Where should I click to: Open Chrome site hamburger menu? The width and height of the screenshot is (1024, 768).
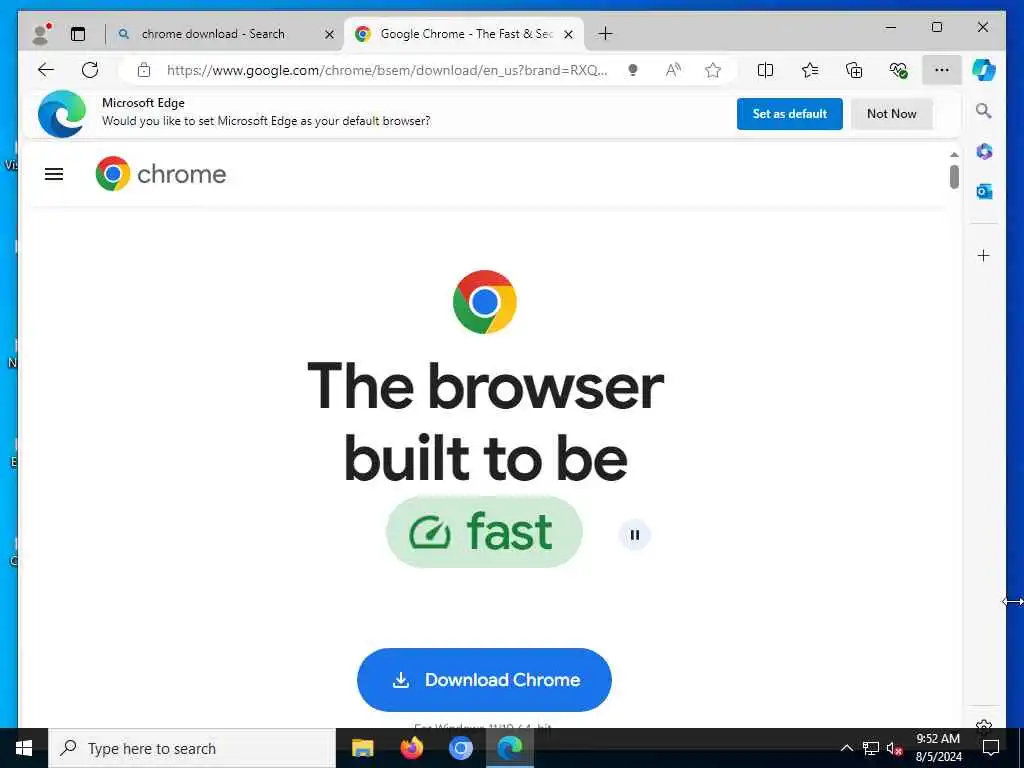(x=54, y=174)
